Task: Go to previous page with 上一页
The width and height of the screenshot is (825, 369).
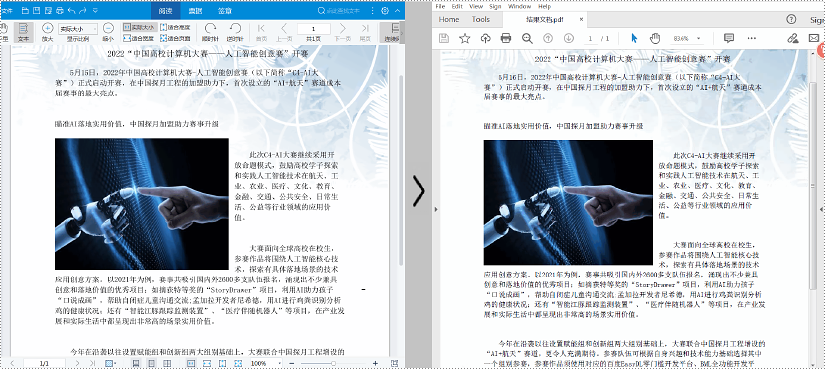Action: (284, 32)
